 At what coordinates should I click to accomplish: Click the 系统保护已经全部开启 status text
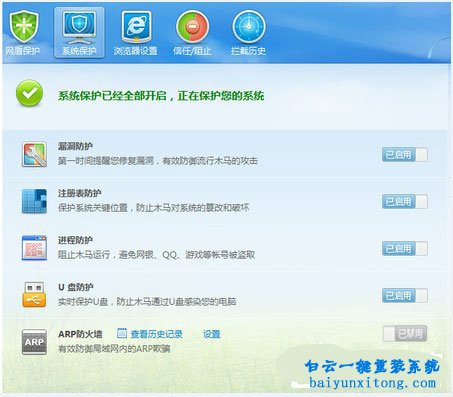(161, 96)
